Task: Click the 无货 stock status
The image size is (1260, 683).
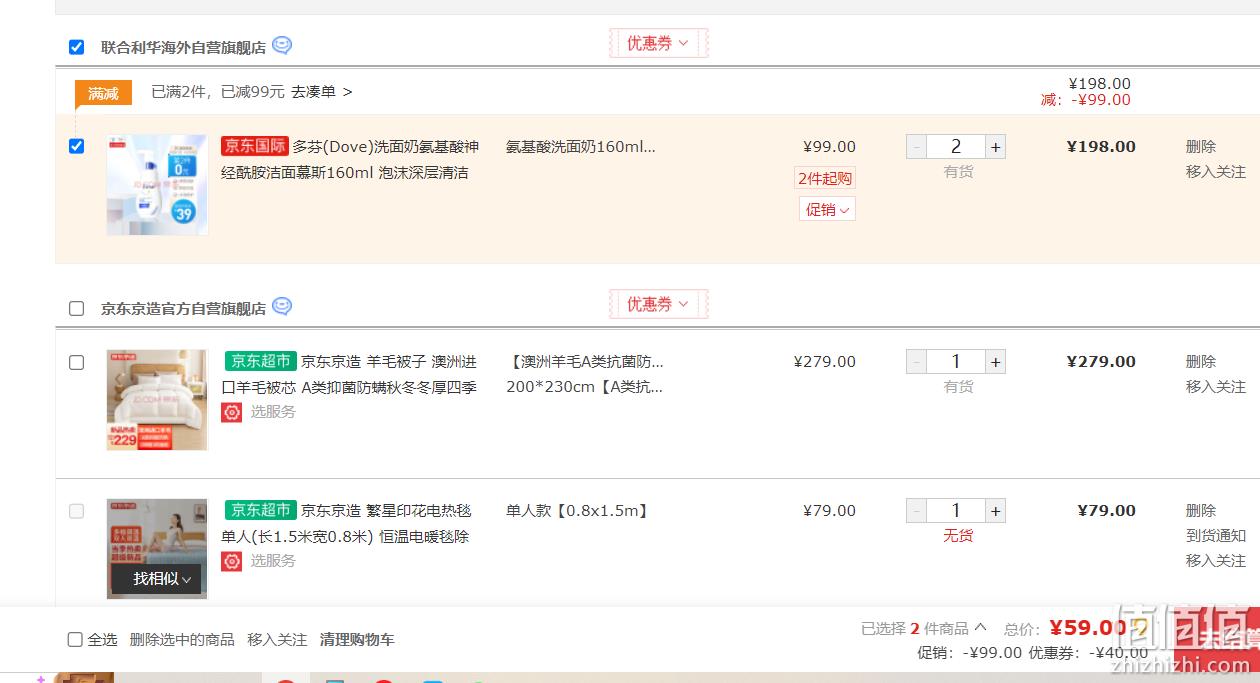Action: (x=958, y=536)
